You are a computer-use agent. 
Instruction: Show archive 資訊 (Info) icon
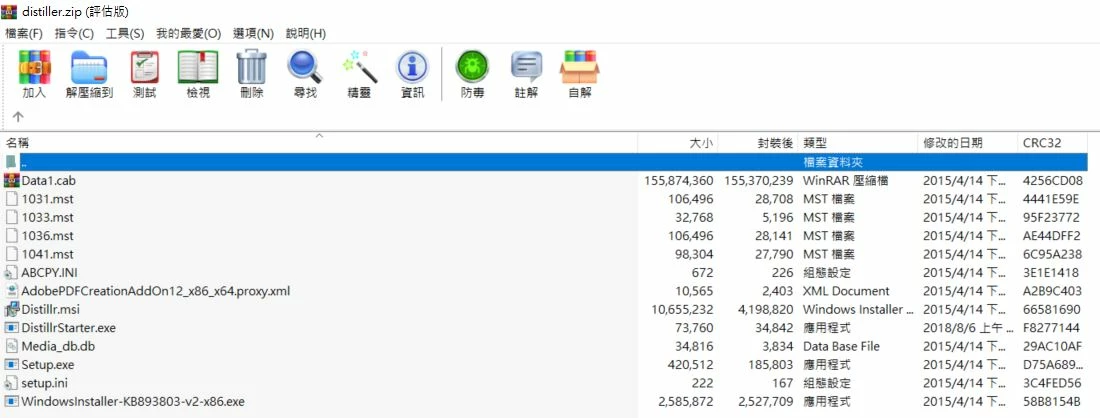412,67
